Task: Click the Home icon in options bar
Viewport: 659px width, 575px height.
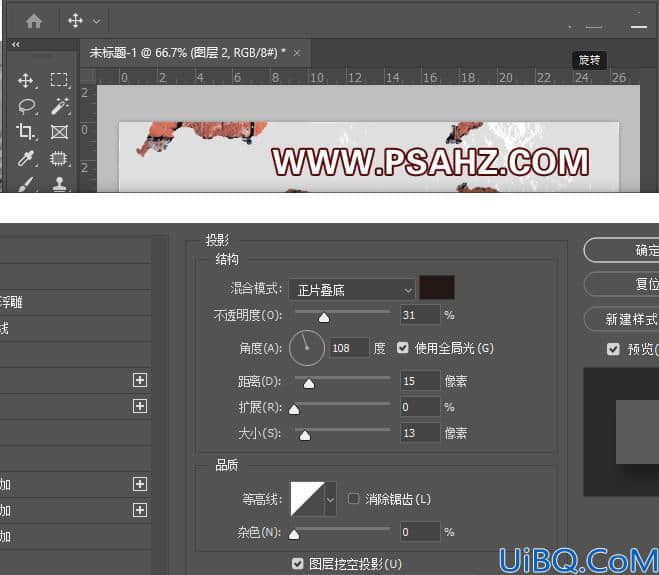Action: 34,21
